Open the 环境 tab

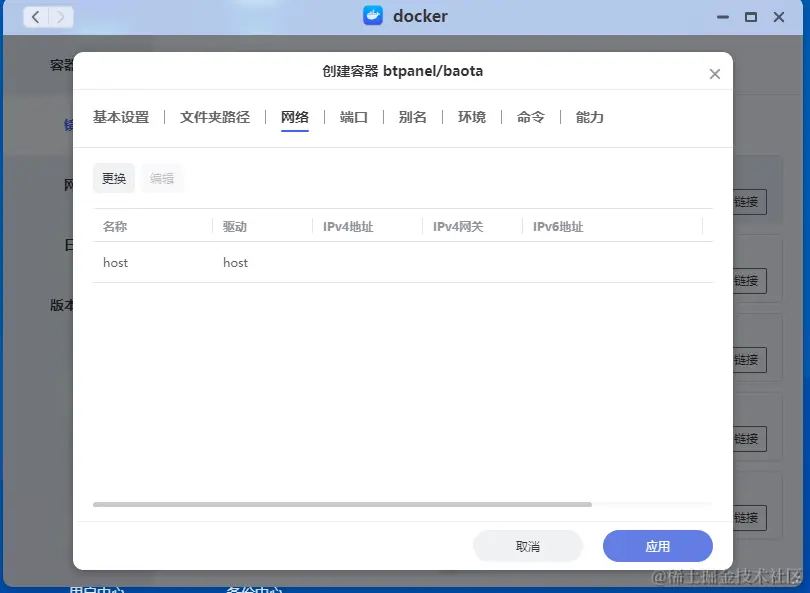click(x=472, y=117)
